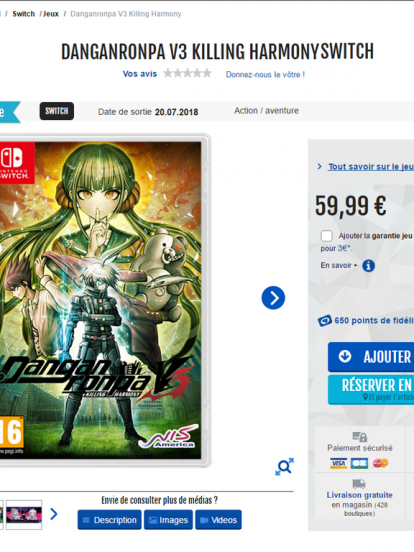This screenshot has width=414, height=552.
Task: Tick the Ajouter la garantie jeu checkbox
Action: 326,236
